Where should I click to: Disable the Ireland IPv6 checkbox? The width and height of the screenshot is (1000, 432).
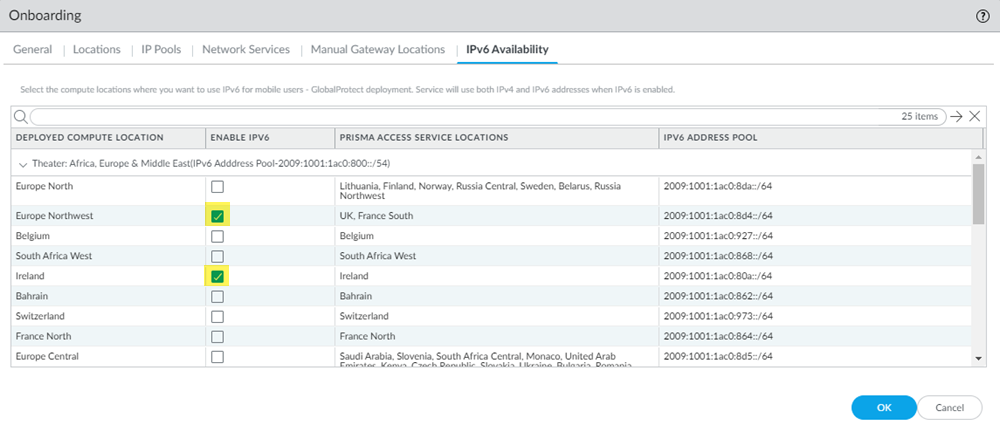pos(217,276)
